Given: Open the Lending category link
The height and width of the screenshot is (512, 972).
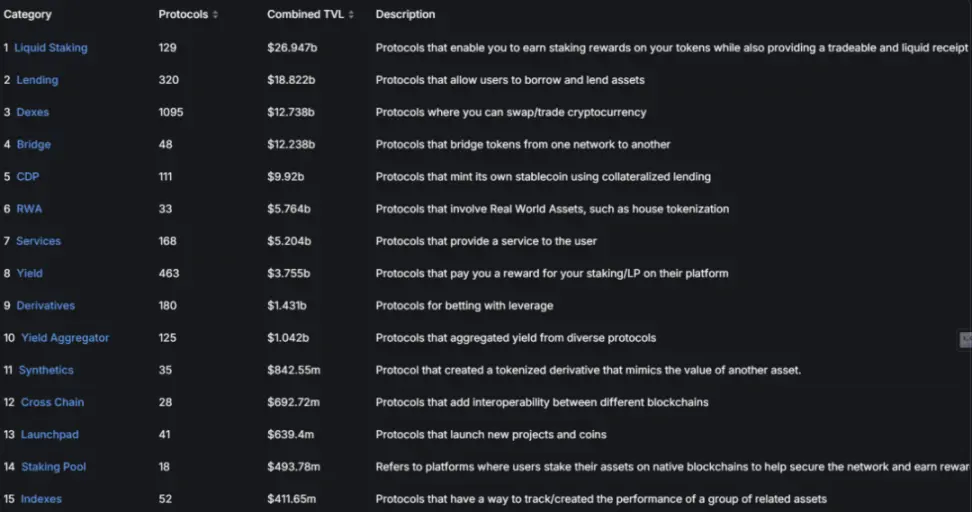Looking at the screenshot, I should (x=37, y=80).
